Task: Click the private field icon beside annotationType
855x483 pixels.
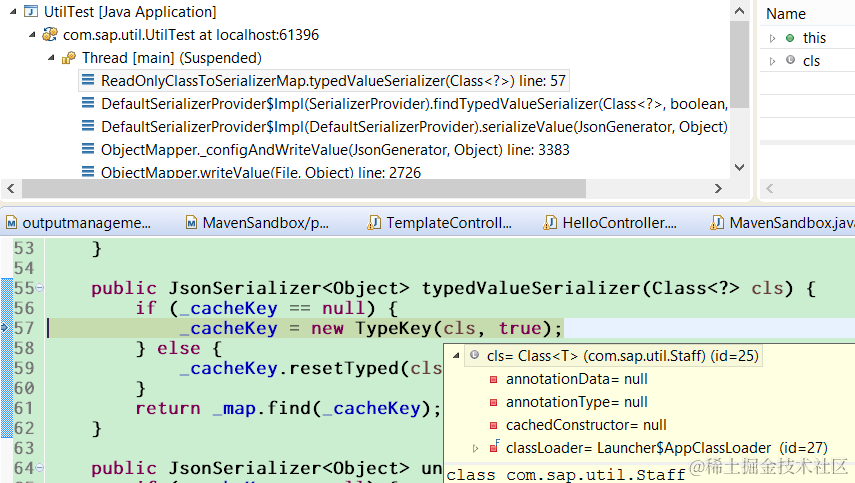Action: 493,402
